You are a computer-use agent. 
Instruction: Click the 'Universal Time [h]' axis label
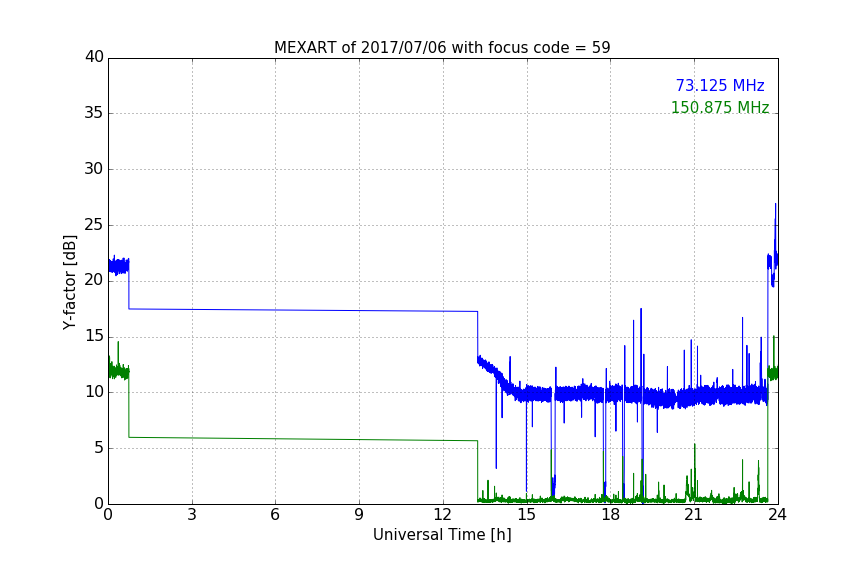[442, 535]
